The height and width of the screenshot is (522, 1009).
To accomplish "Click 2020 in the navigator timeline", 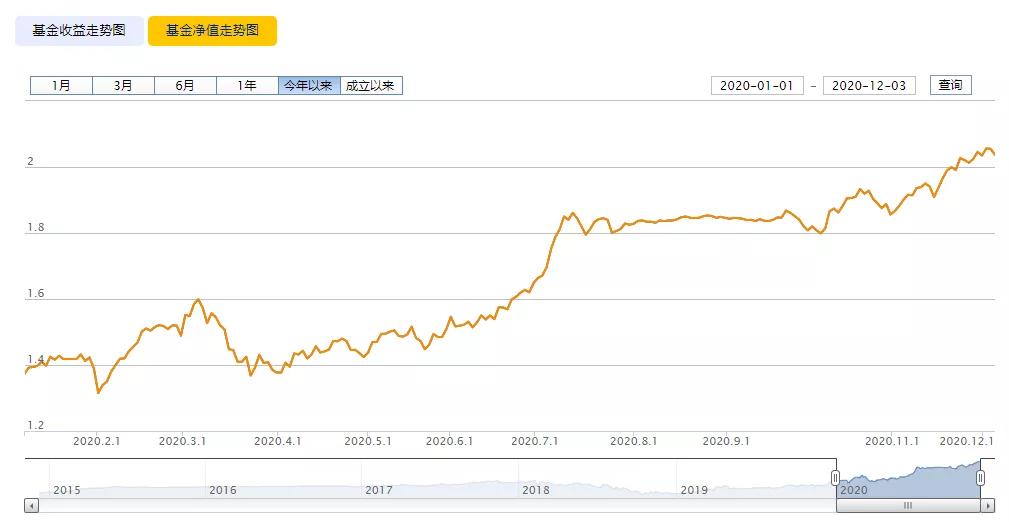I will 854,490.
